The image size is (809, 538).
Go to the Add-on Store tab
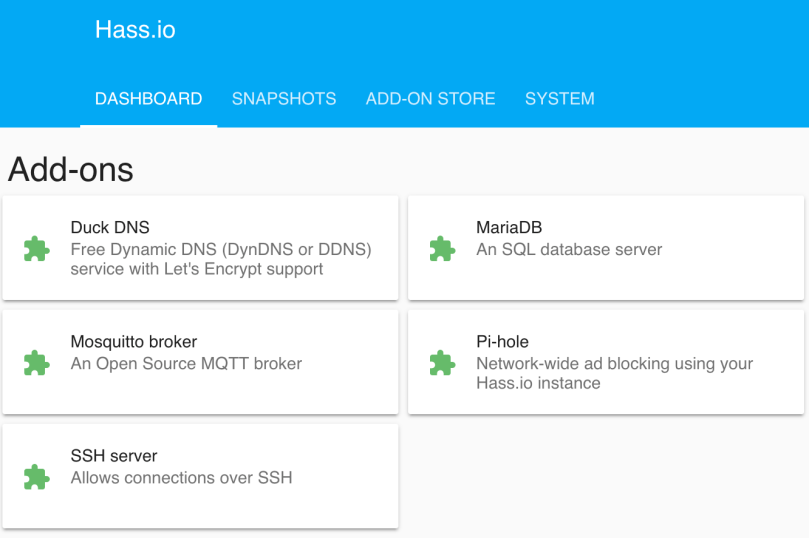(x=430, y=99)
